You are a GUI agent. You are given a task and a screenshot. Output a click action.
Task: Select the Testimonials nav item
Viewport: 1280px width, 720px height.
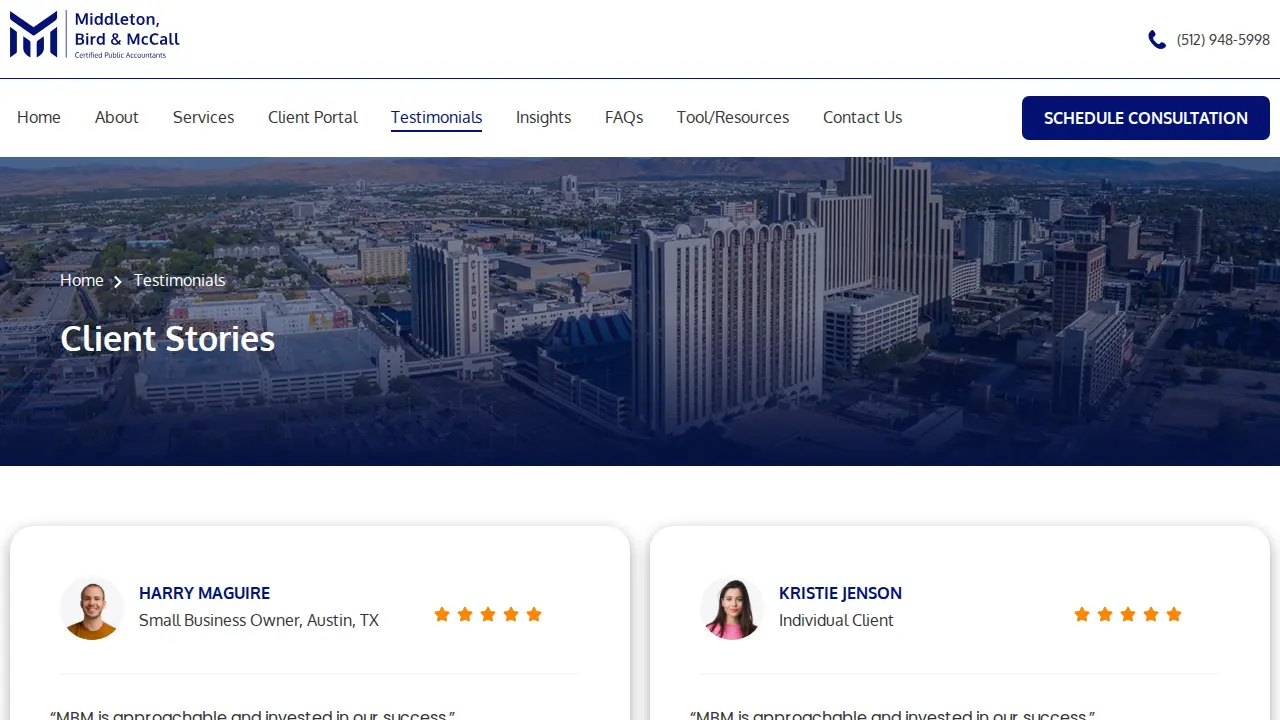tap(436, 118)
